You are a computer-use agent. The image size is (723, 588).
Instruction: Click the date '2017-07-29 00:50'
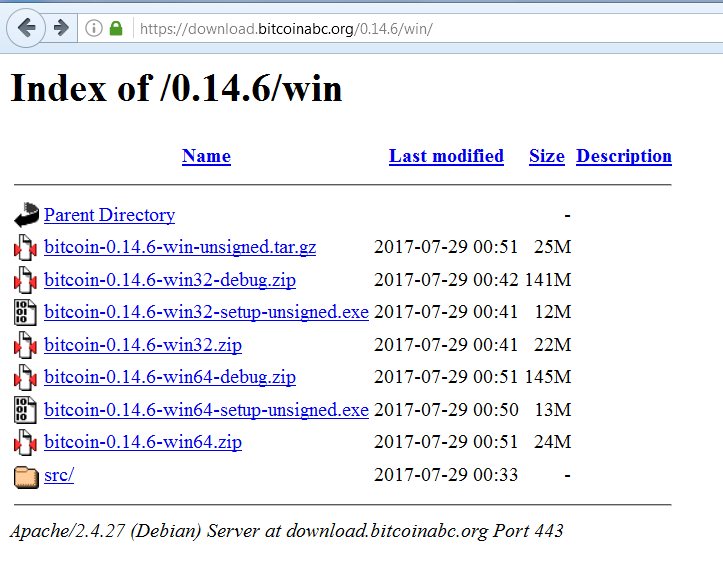446,410
